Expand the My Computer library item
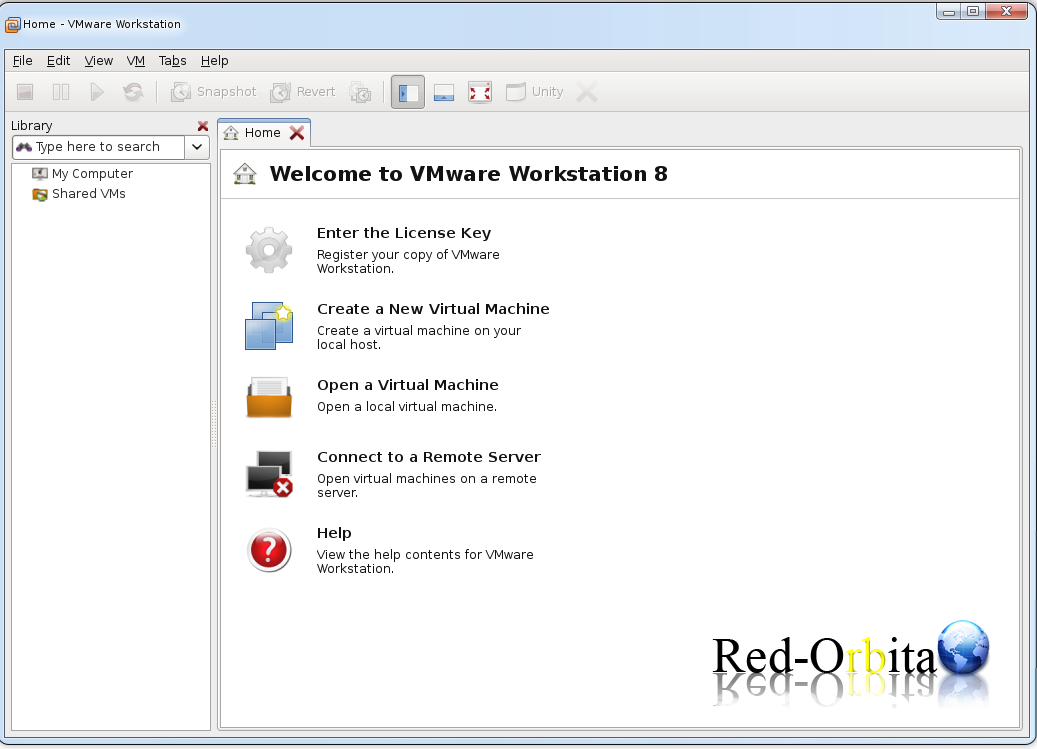The height and width of the screenshot is (749, 1037). click(x=83, y=174)
